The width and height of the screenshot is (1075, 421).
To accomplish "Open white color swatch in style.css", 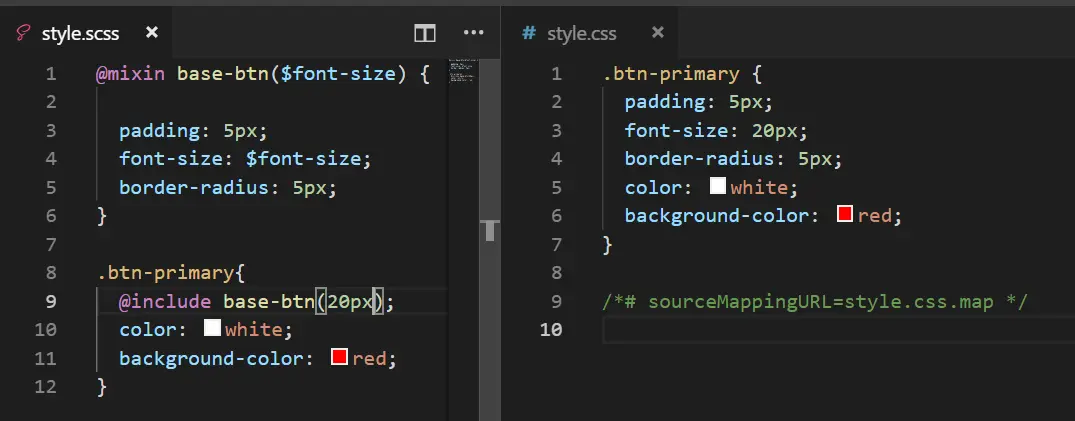I will click(x=718, y=186).
